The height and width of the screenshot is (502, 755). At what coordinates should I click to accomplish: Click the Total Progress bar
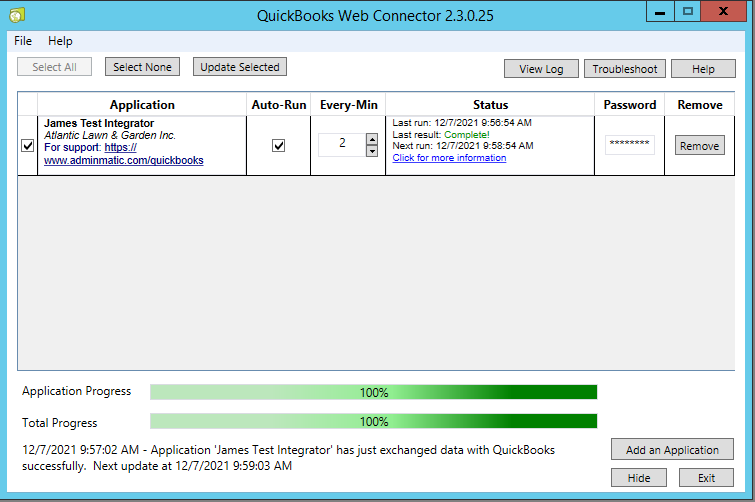[x=373, y=421]
